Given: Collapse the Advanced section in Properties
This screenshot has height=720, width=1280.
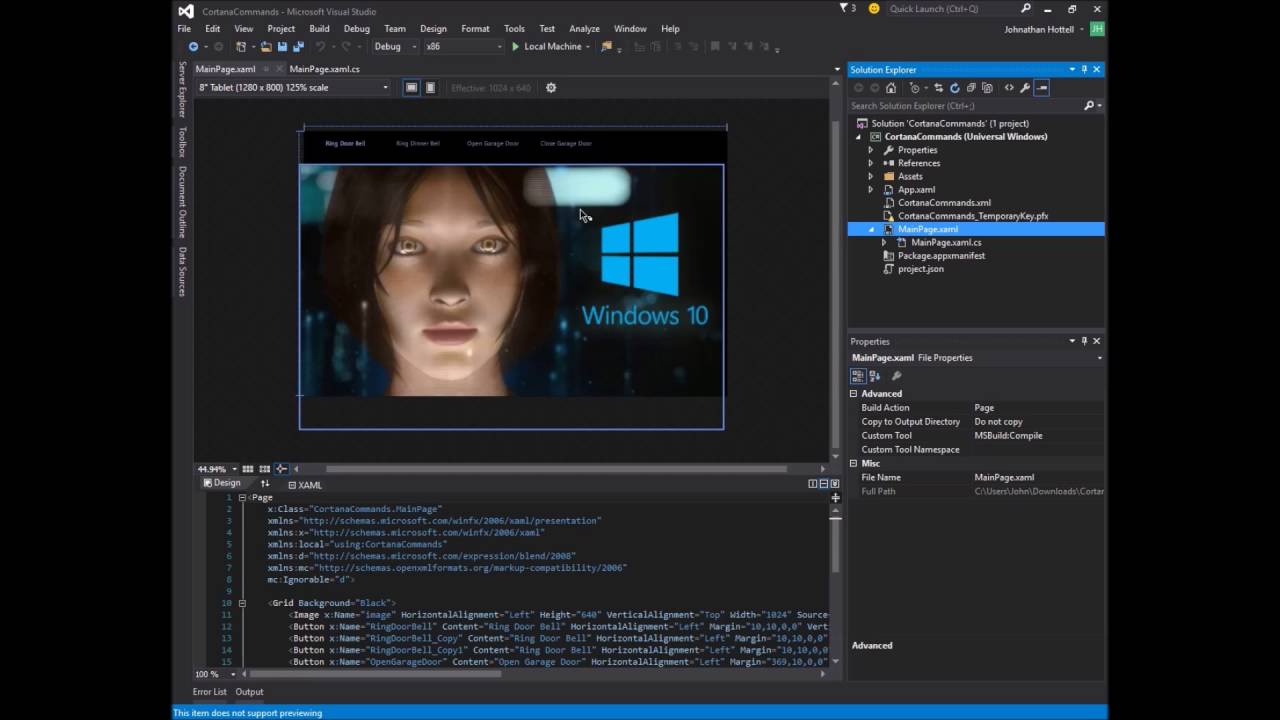Looking at the screenshot, I should pos(854,394).
